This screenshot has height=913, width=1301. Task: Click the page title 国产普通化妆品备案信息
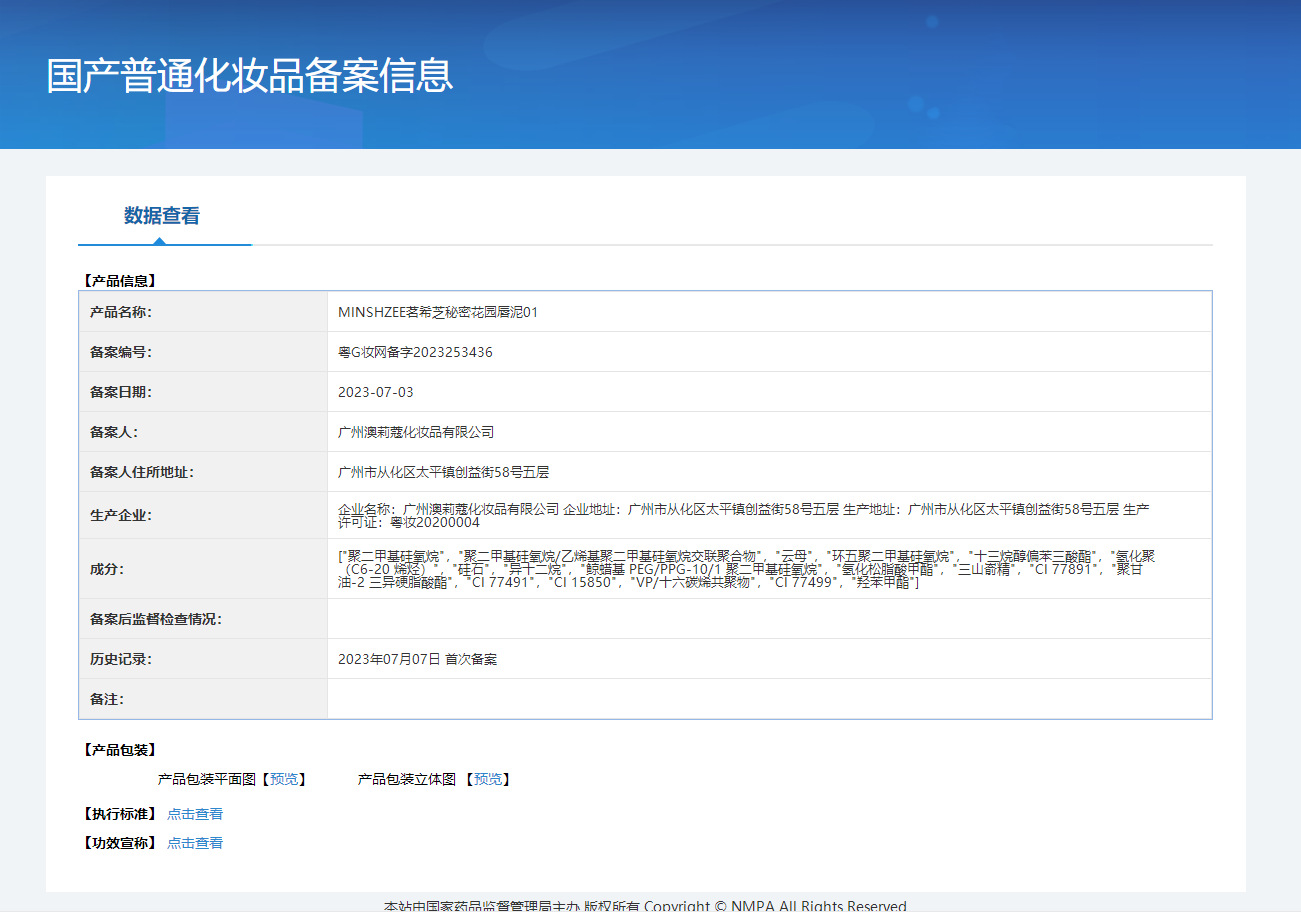click(250, 76)
